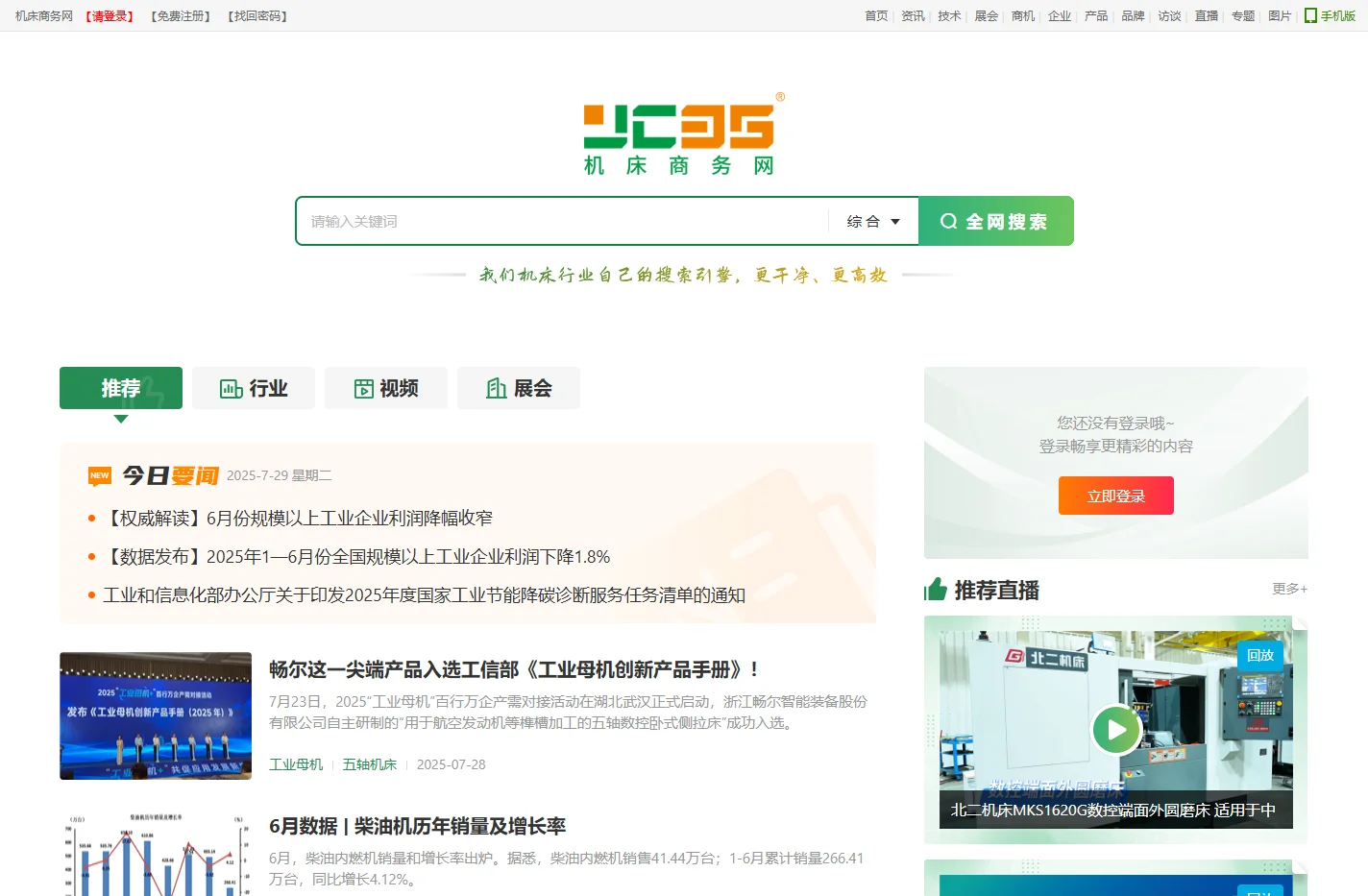1368x896 pixels.
Task: Open the 权威解读 6月份工业企业利润 headline
Action: tap(298, 519)
